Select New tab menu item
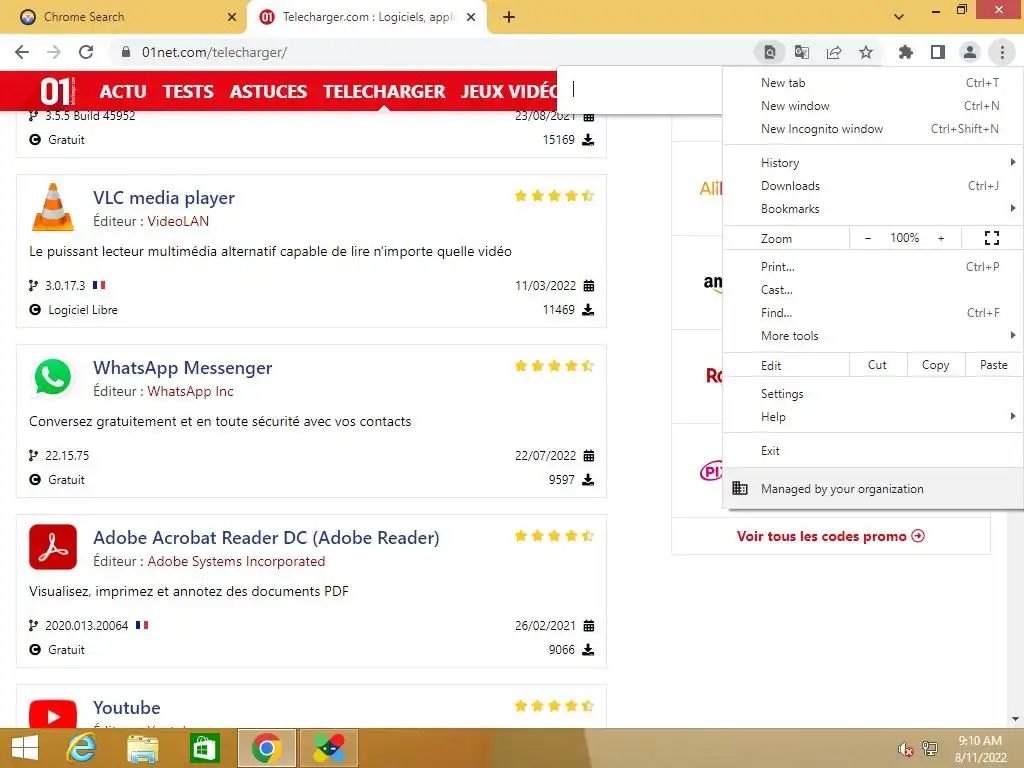 click(x=872, y=83)
